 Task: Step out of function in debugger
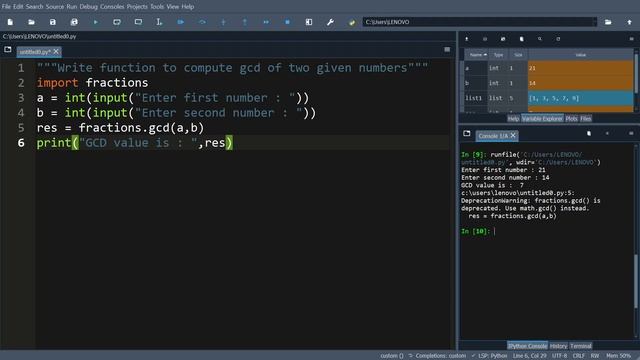click(x=245, y=22)
